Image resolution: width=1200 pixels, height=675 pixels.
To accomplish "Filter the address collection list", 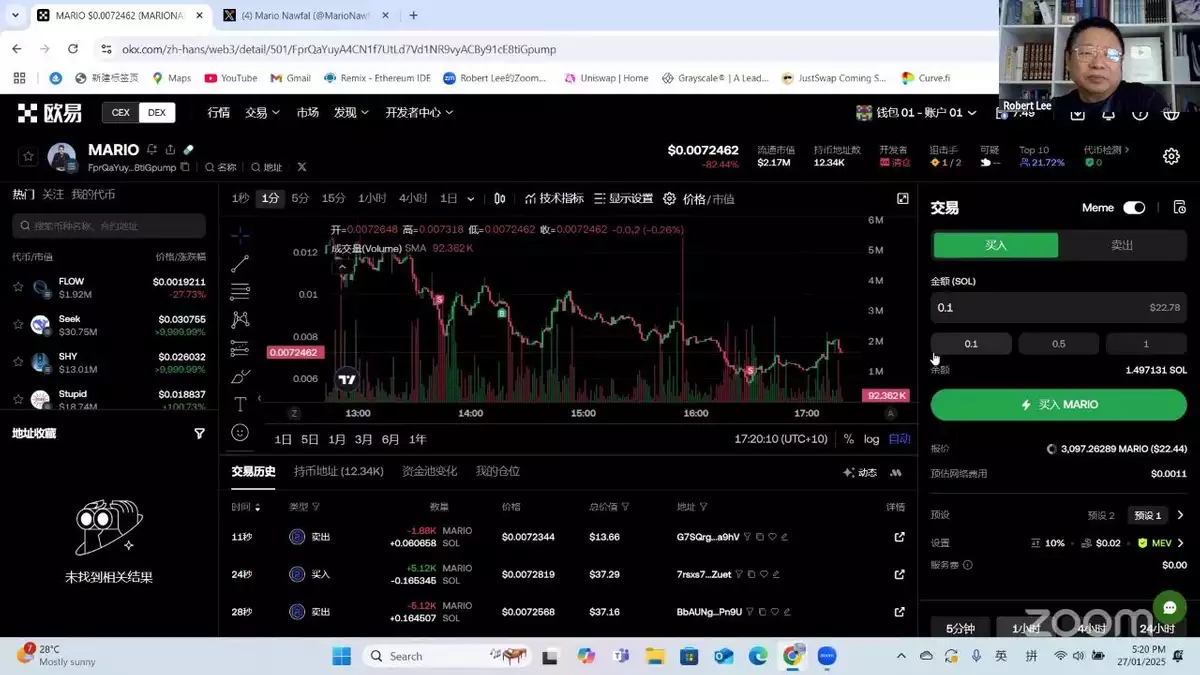I will click(x=199, y=434).
